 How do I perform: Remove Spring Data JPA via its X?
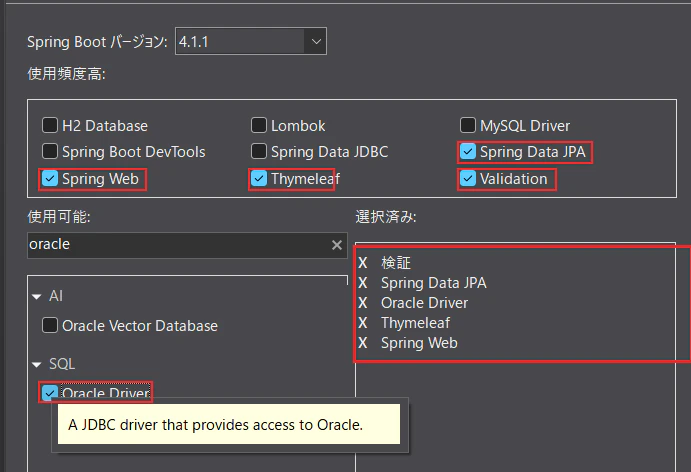pyautogui.click(x=363, y=283)
